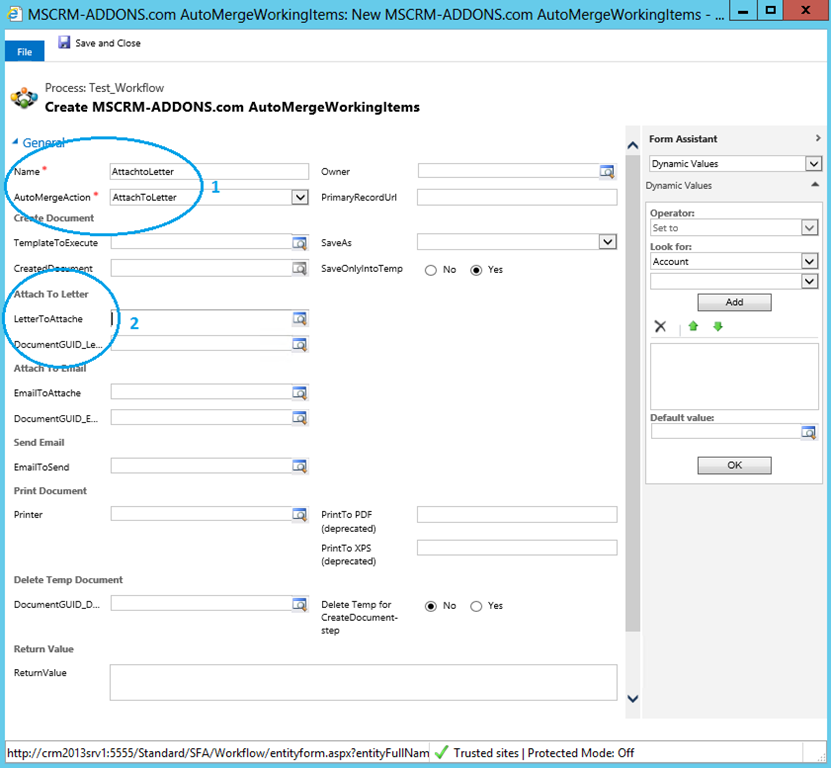The width and height of the screenshot is (831, 768).
Task: Open lookup for TemplateToExecute field
Action: (299, 243)
